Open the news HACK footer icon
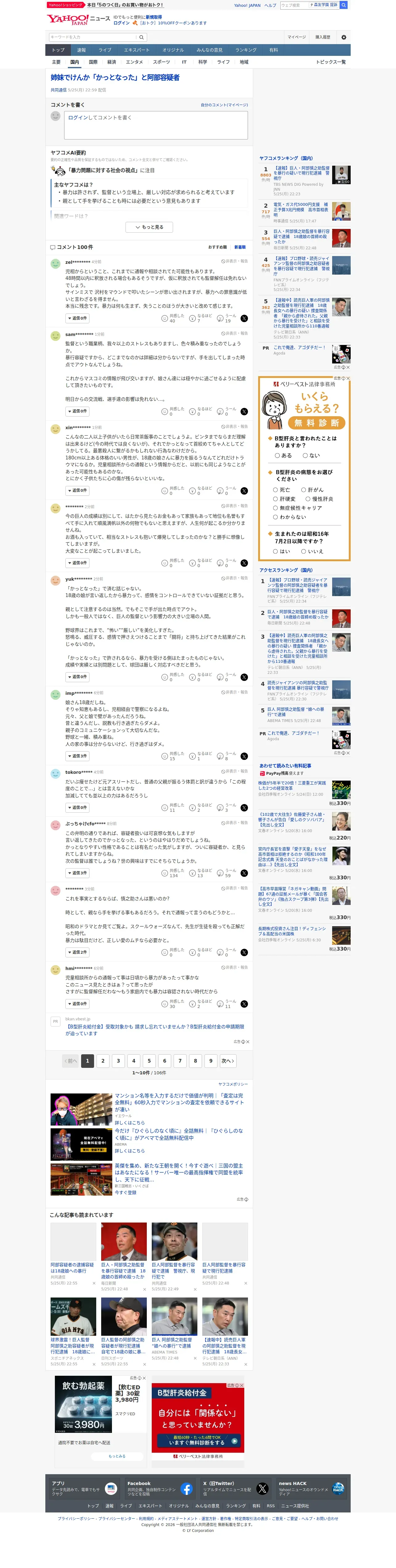 (338, 1489)
